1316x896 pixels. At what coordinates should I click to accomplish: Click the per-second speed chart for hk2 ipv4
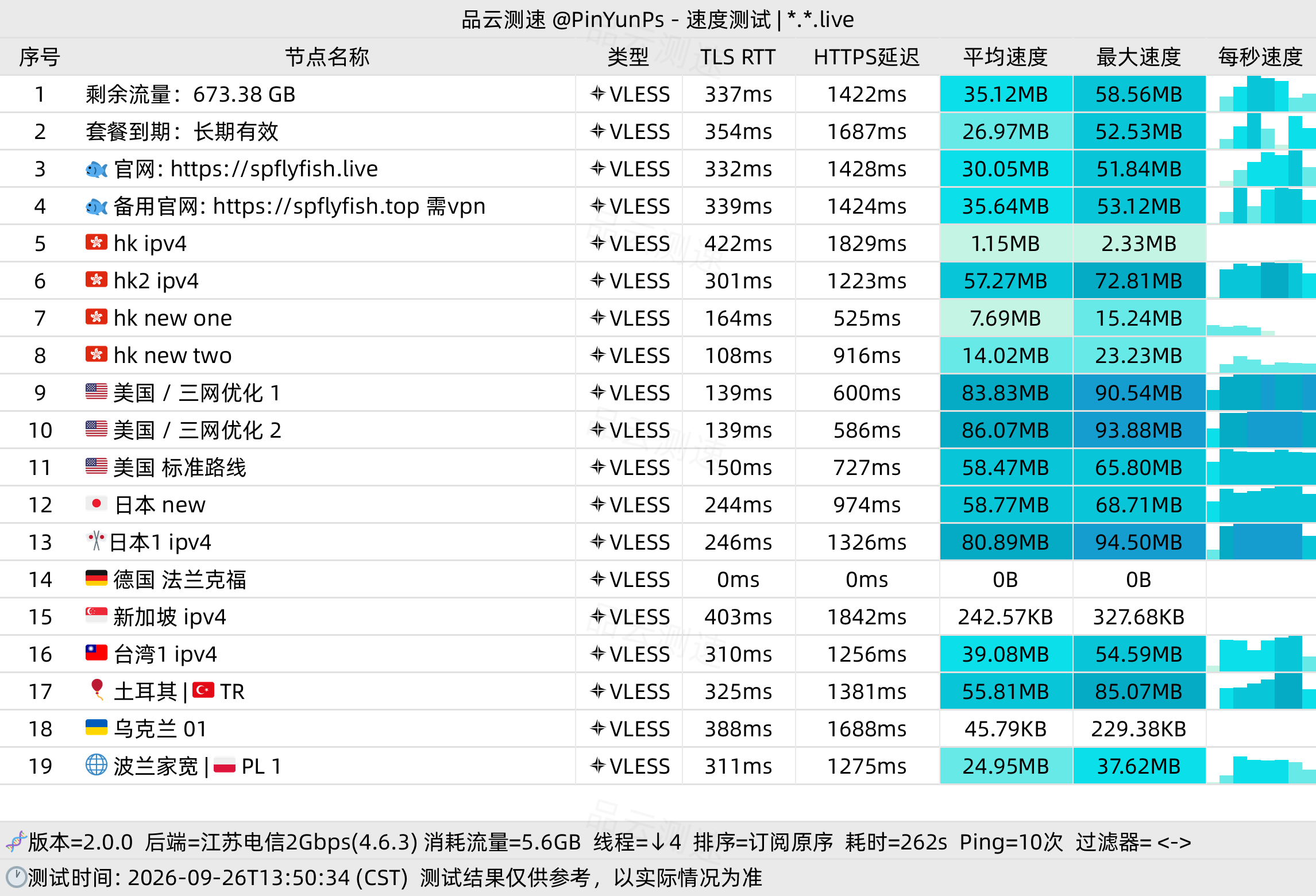coord(1261,280)
